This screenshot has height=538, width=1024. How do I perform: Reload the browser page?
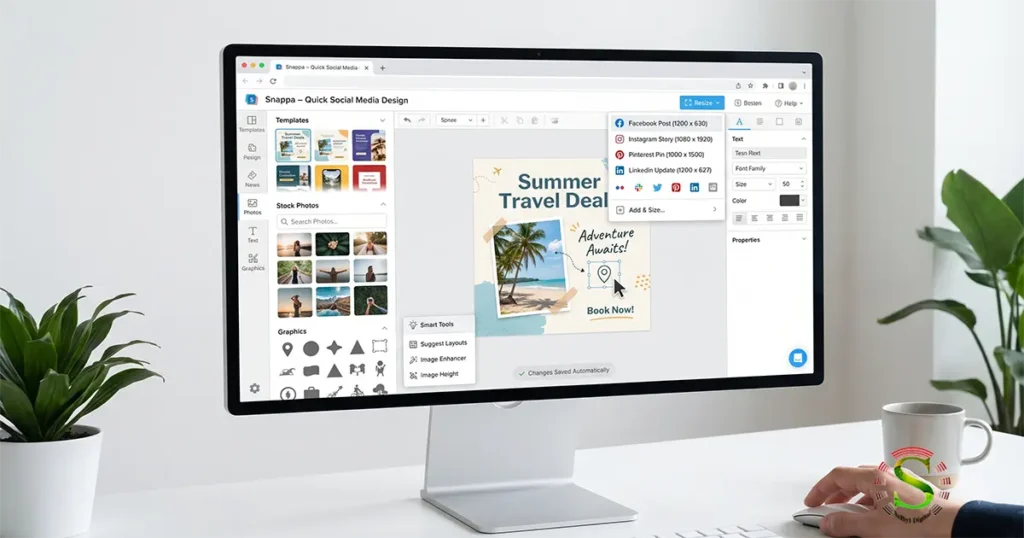tap(273, 81)
